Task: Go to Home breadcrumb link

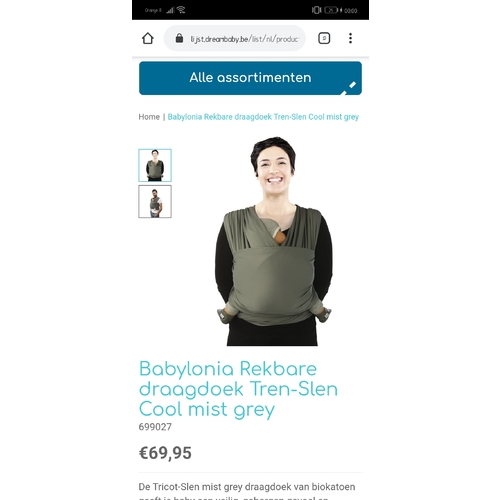Action: [x=149, y=117]
